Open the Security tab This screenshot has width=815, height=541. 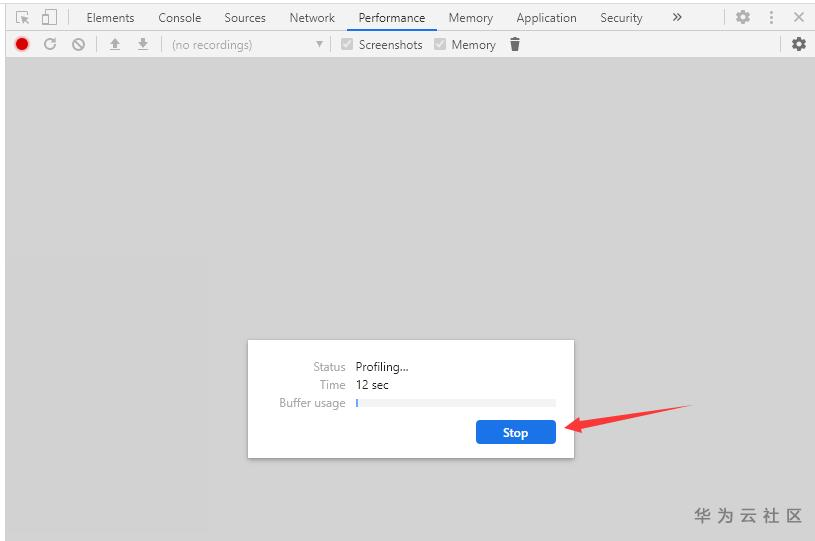[621, 18]
